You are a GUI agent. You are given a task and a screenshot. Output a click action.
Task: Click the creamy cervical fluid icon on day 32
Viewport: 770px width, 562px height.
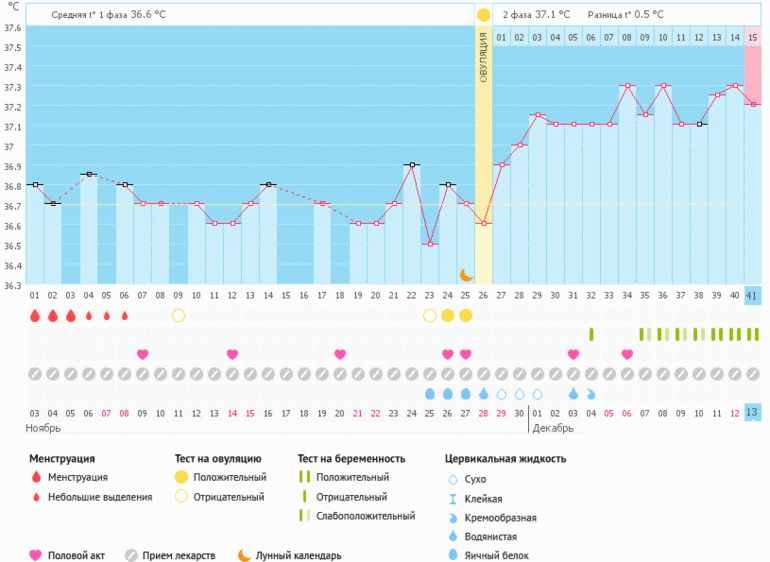click(591, 393)
